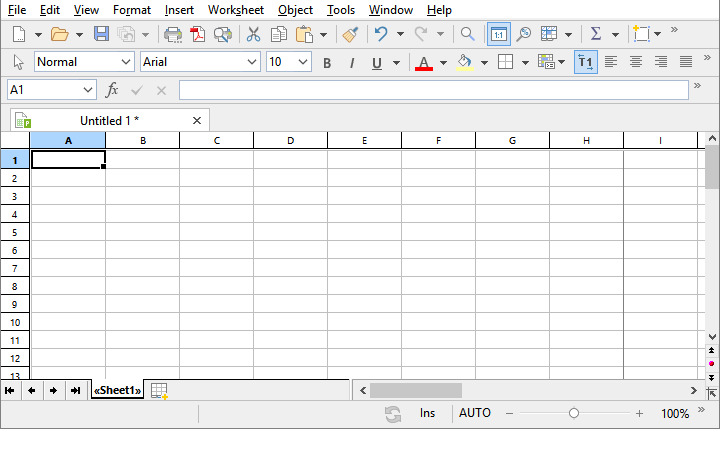Click the Undo arrow icon
The width and height of the screenshot is (720, 460).
coord(381,34)
